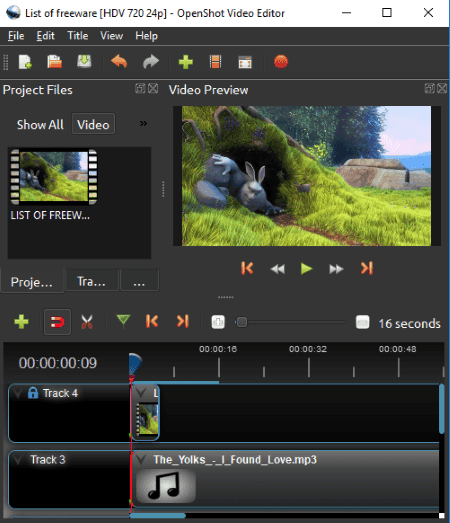This screenshot has height=523, width=450.
Task: Switch to Transitions tab
Action: pyautogui.click(x=91, y=281)
